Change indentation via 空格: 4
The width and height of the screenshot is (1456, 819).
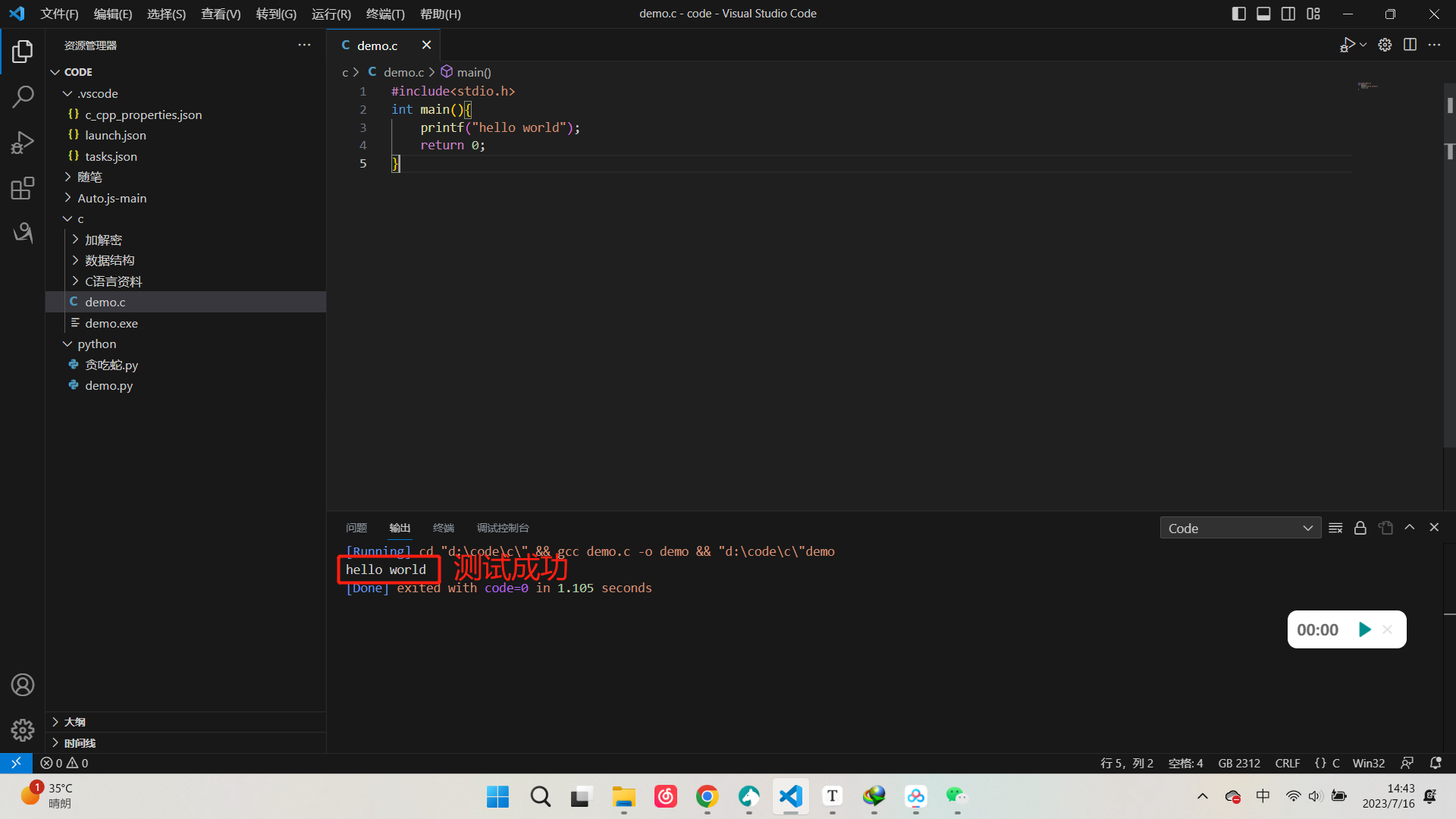1185,763
